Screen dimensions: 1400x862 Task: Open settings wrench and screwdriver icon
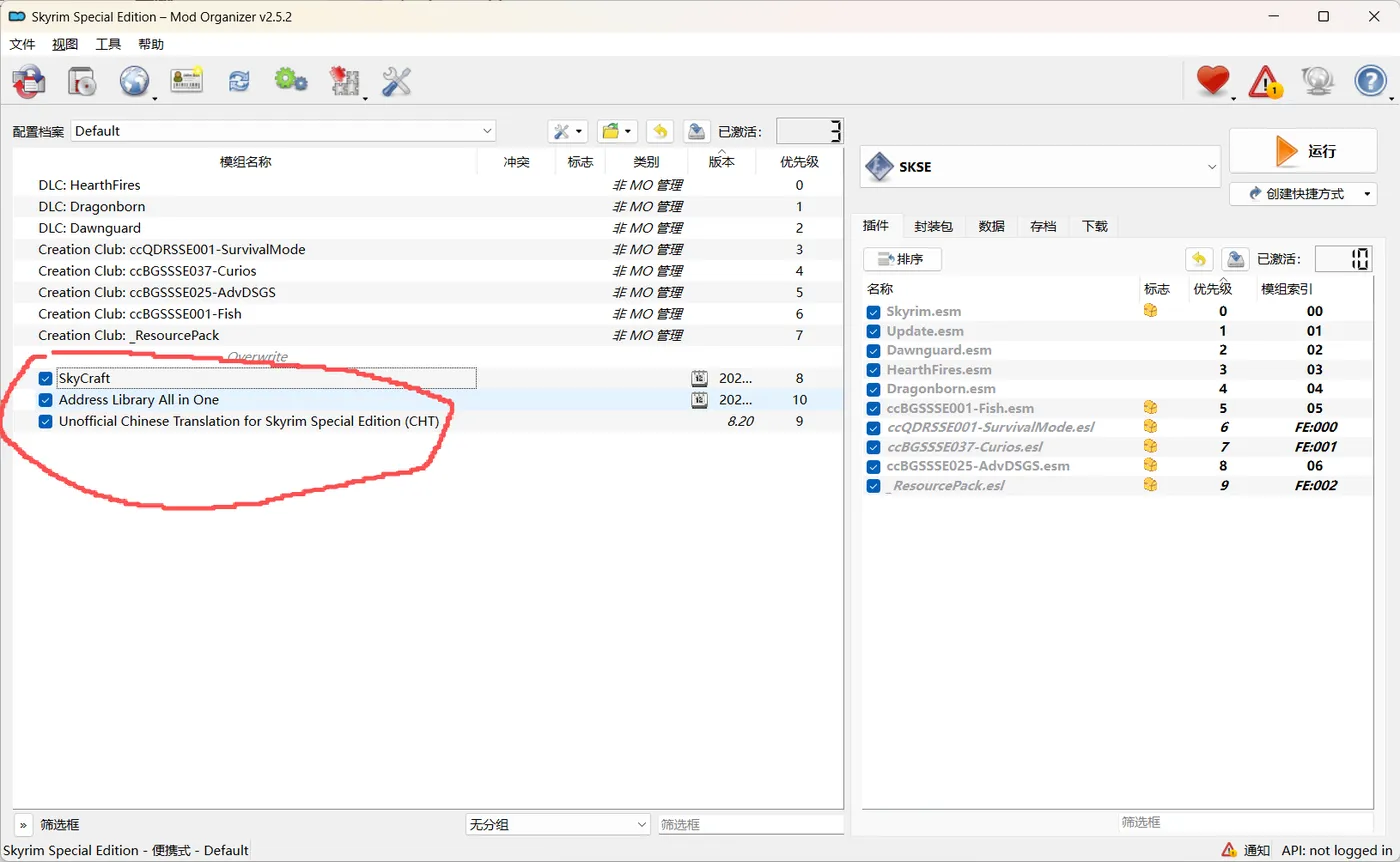click(397, 82)
